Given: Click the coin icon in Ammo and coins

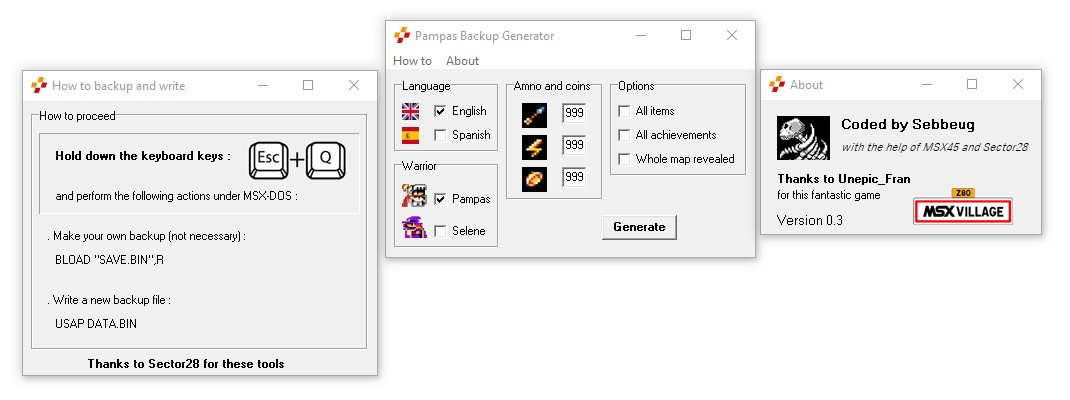Looking at the screenshot, I should click(x=534, y=179).
